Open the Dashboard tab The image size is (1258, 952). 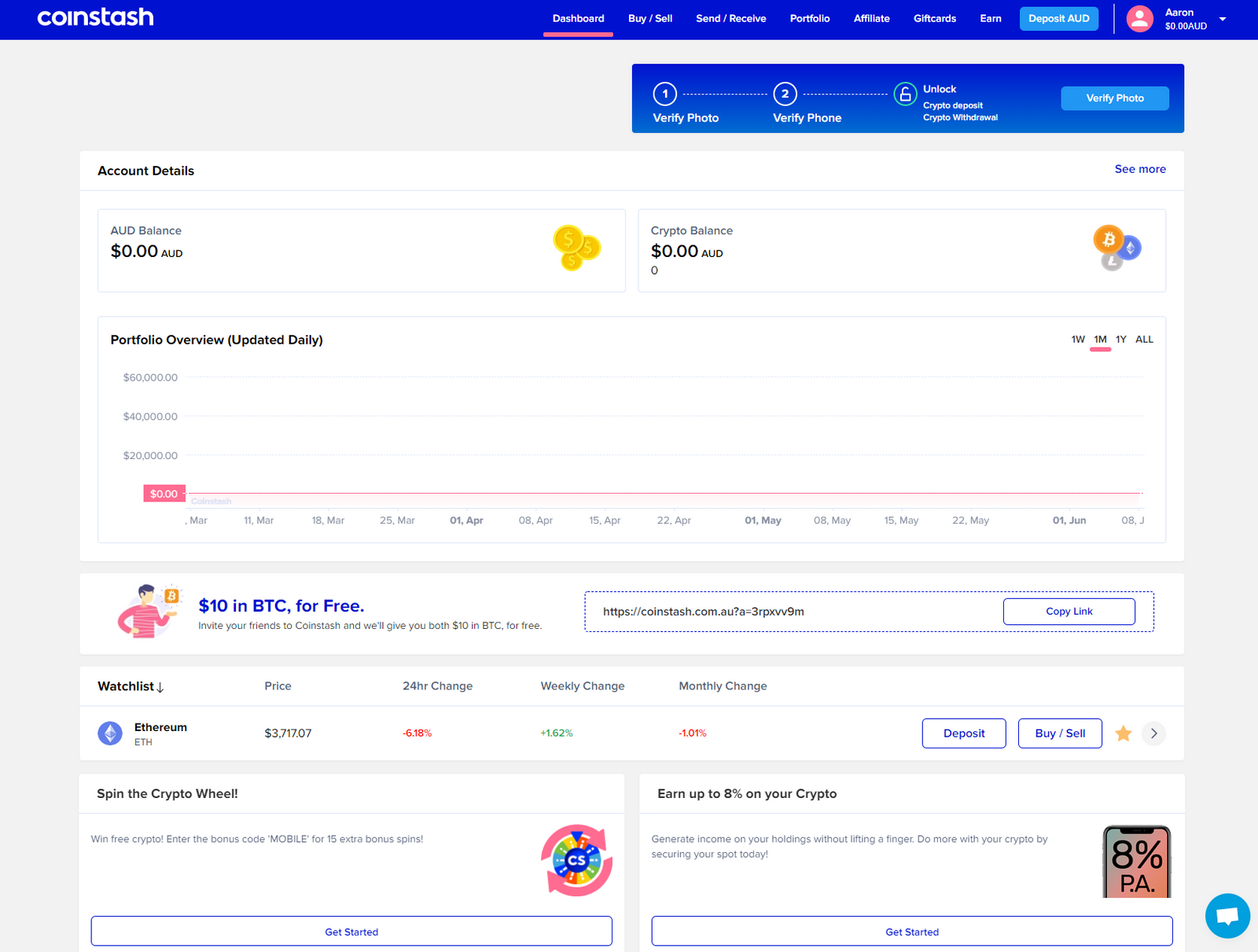click(578, 18)
